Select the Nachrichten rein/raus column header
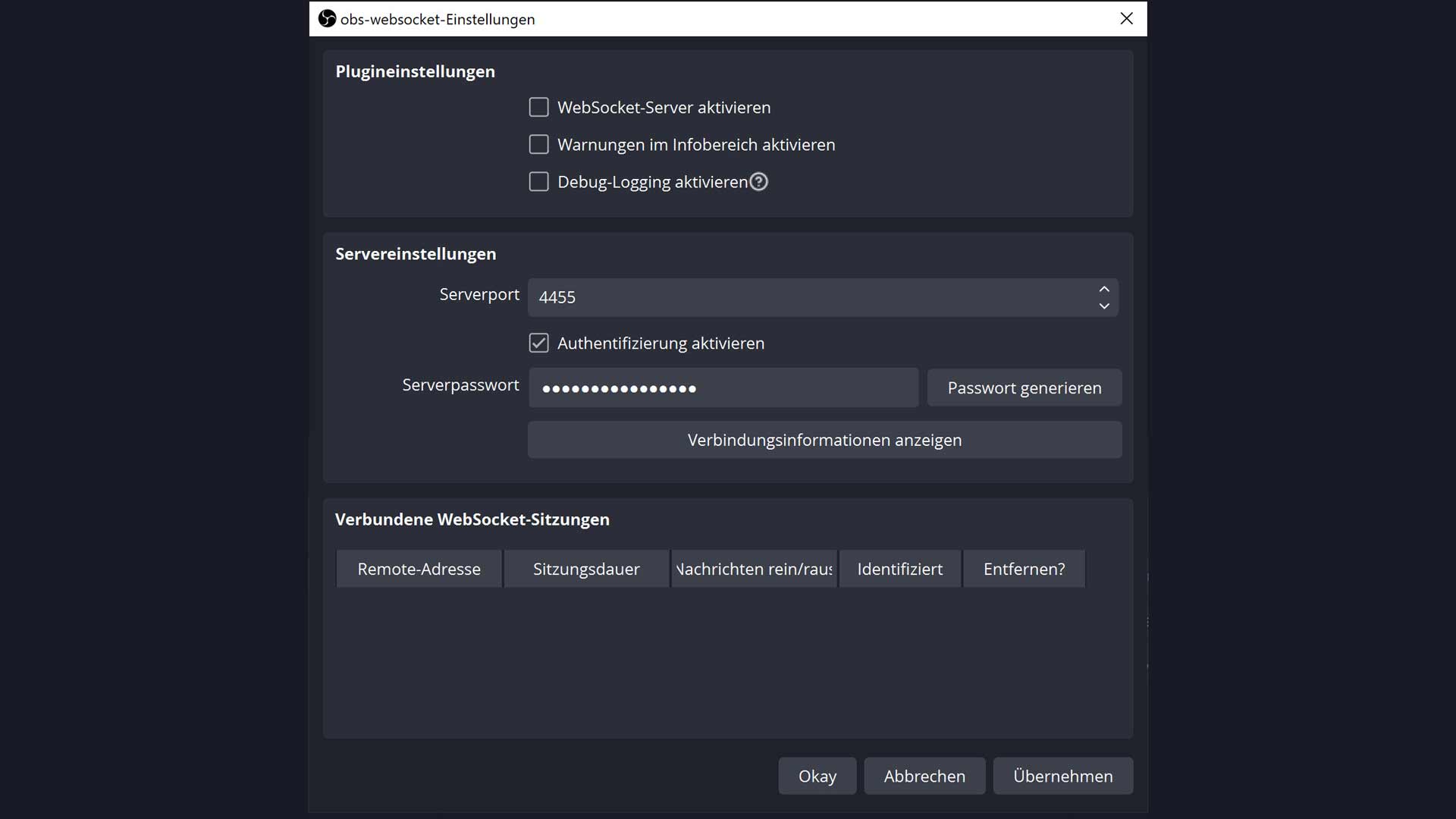This screenshot has width=1456, height=819. 754,569
